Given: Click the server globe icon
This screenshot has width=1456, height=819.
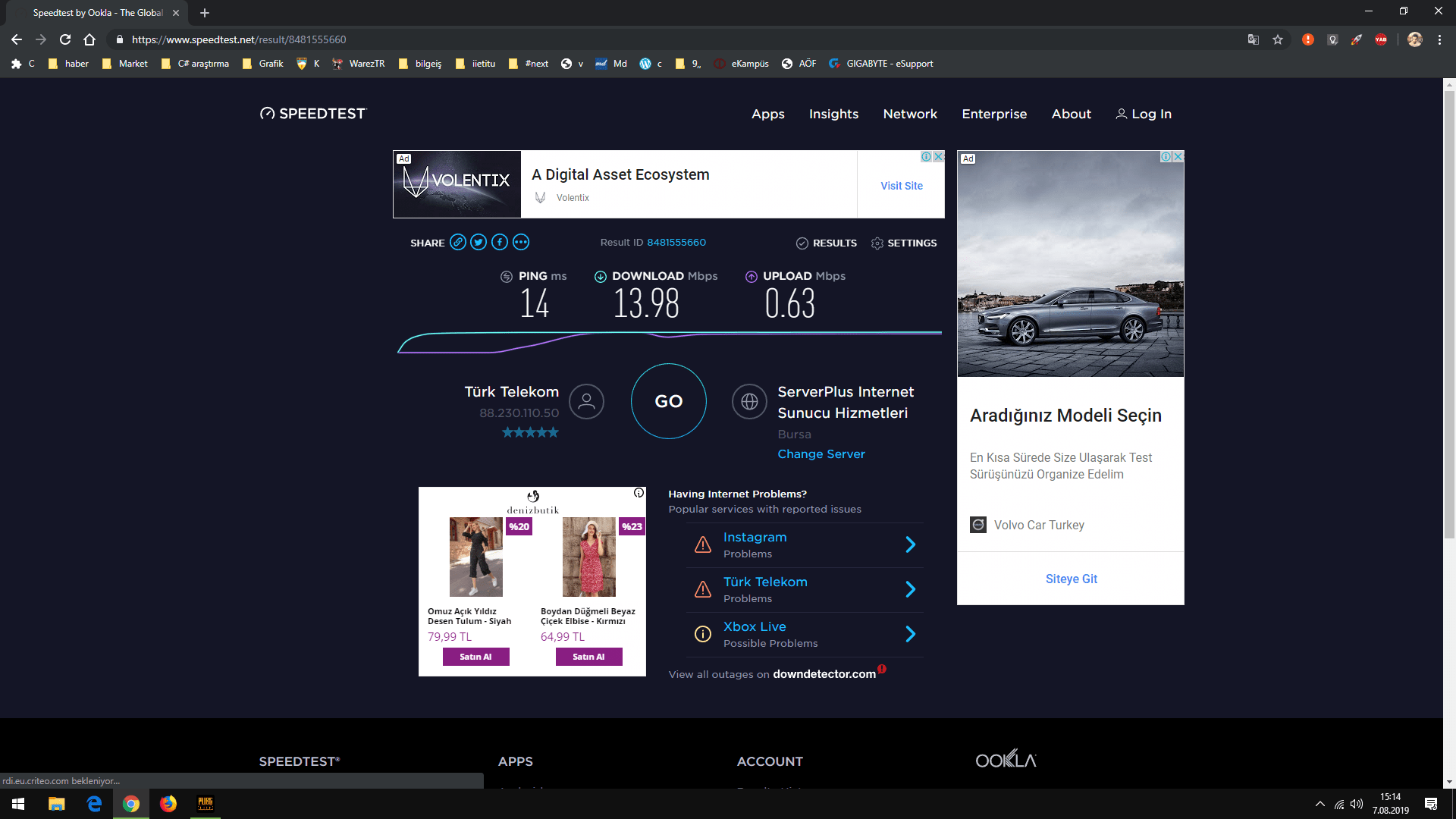Looking at the screenshot, I should click(749, 402).
